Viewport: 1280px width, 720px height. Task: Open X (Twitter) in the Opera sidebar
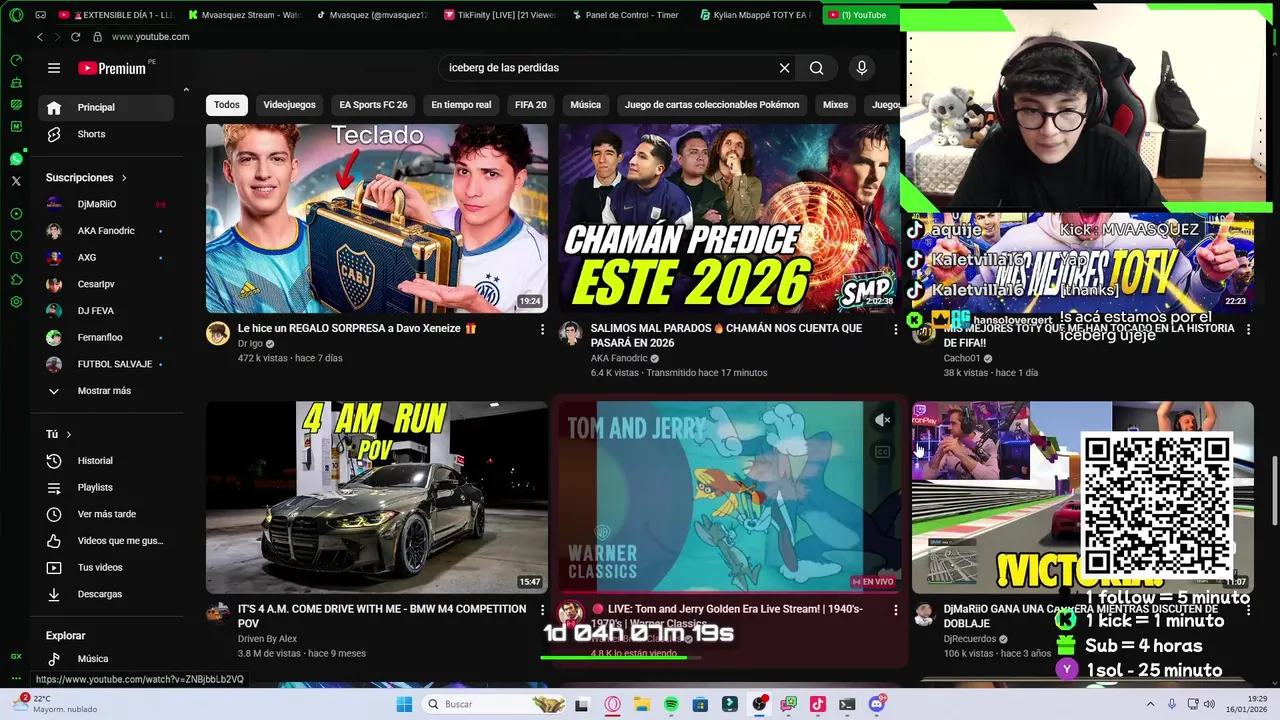(x=16, y=181)
